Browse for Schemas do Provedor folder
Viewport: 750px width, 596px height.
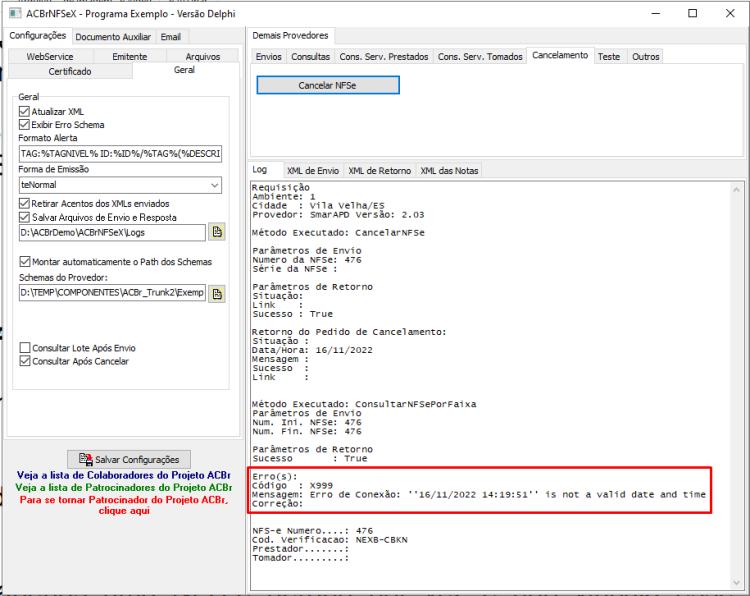click(217, 294)
